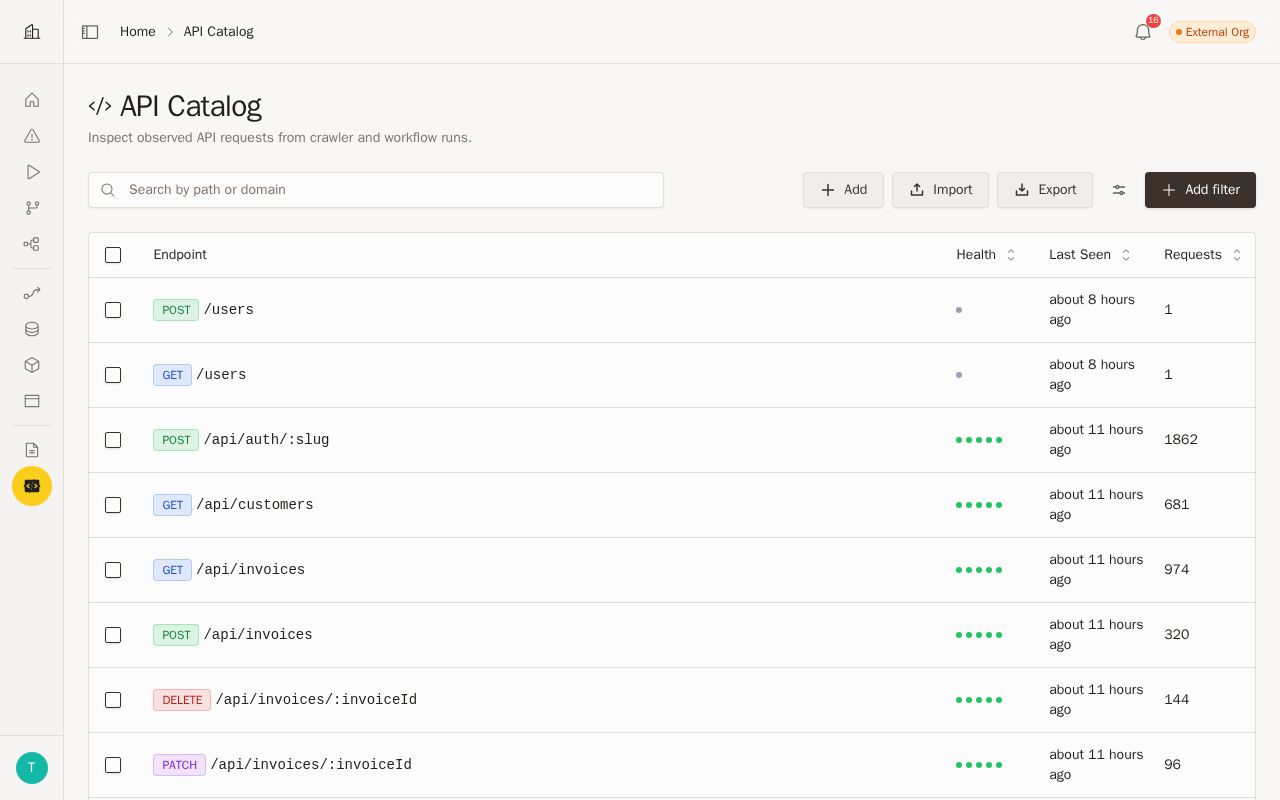Check the POST /api/auth/:slug row

click(x=113, y=440)
